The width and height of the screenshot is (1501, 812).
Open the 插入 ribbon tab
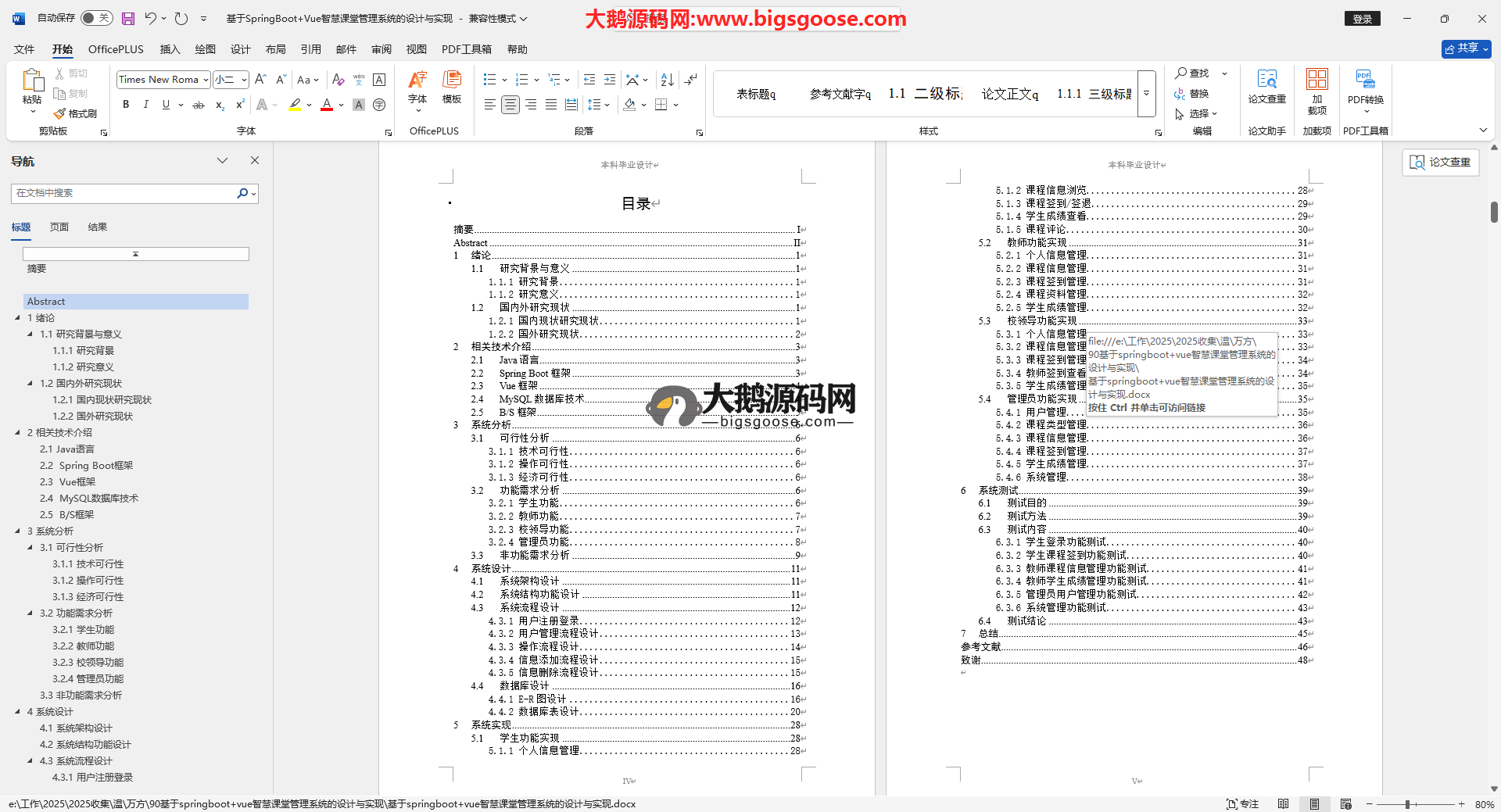click(170, 49)
